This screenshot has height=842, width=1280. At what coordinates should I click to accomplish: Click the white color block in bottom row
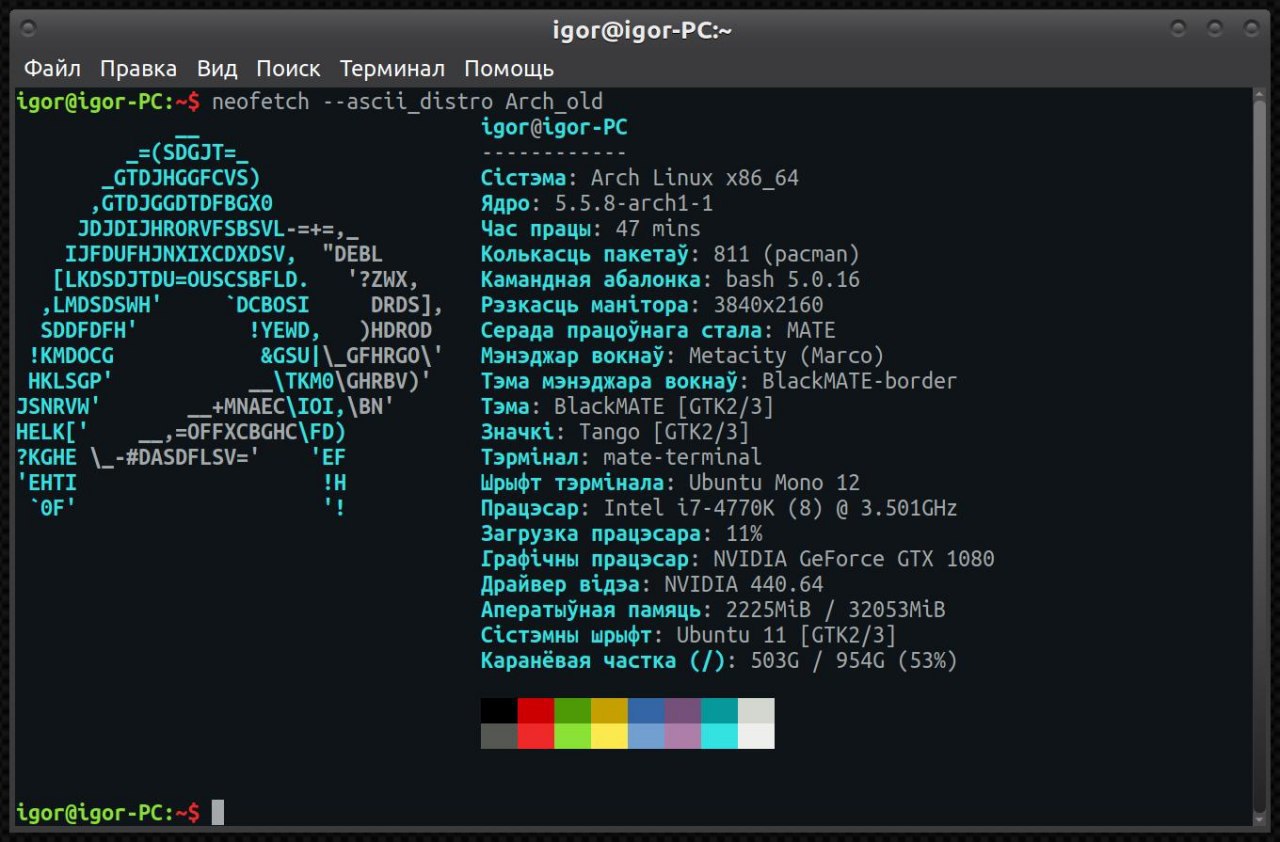tap(756, 736)
